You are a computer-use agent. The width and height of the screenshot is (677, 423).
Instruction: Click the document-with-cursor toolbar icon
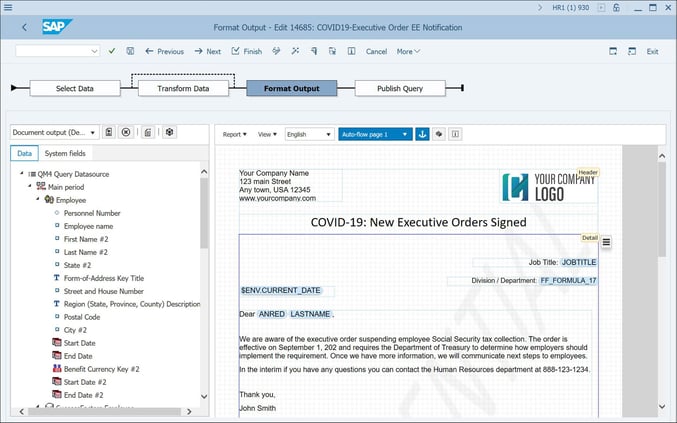tap(332, 51)
